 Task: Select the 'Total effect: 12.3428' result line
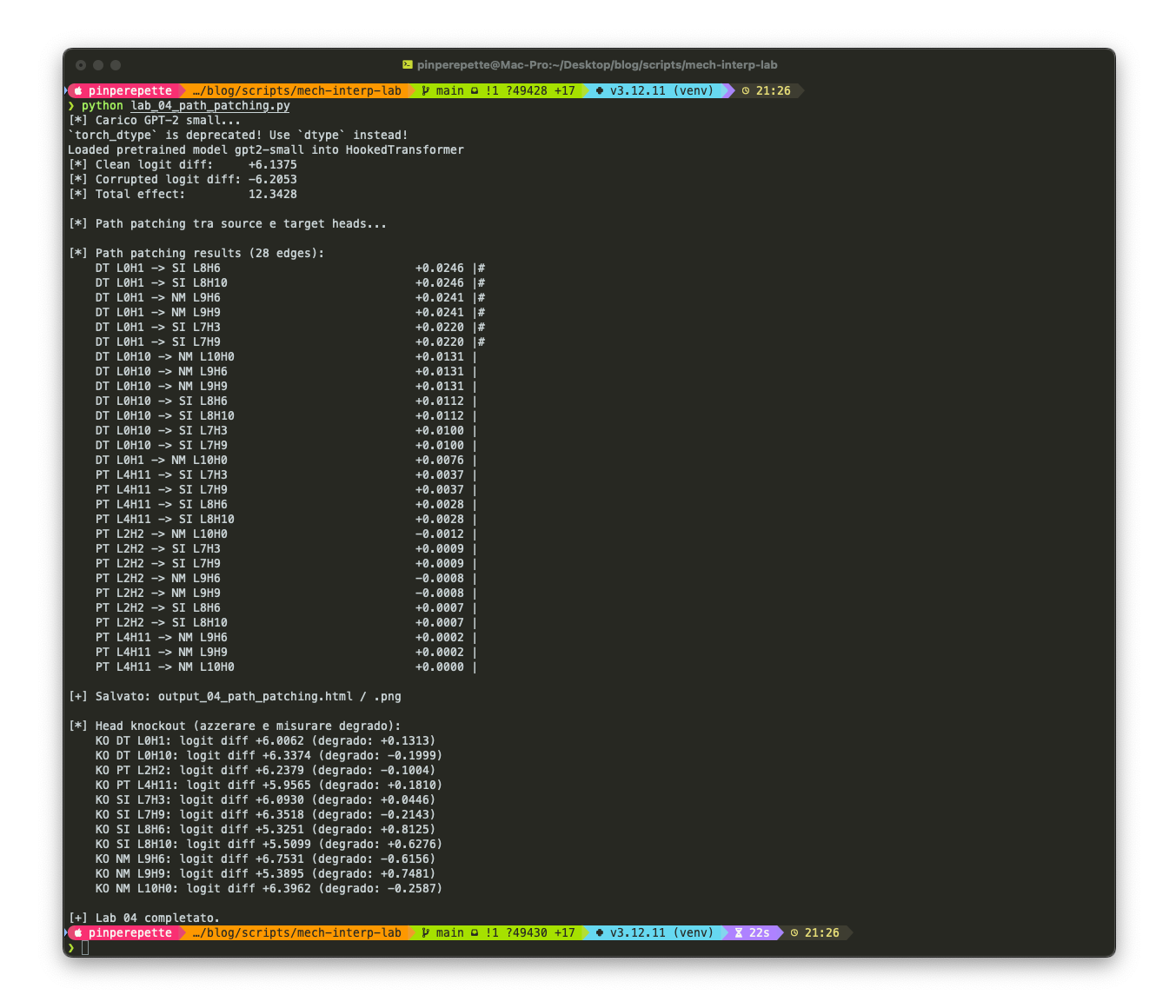[183, 194]
